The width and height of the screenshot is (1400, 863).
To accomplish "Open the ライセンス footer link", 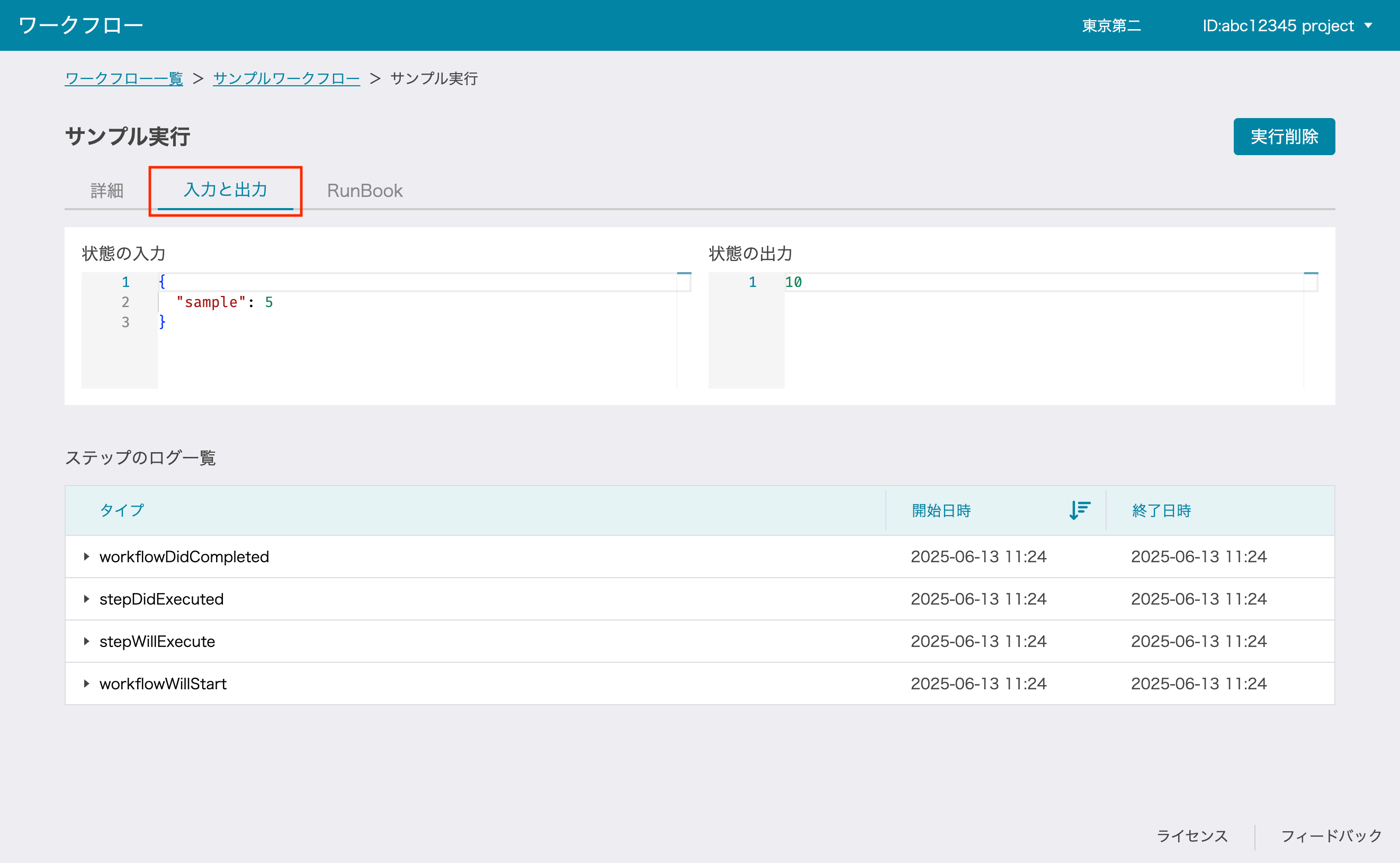I will click(1192, 836).
